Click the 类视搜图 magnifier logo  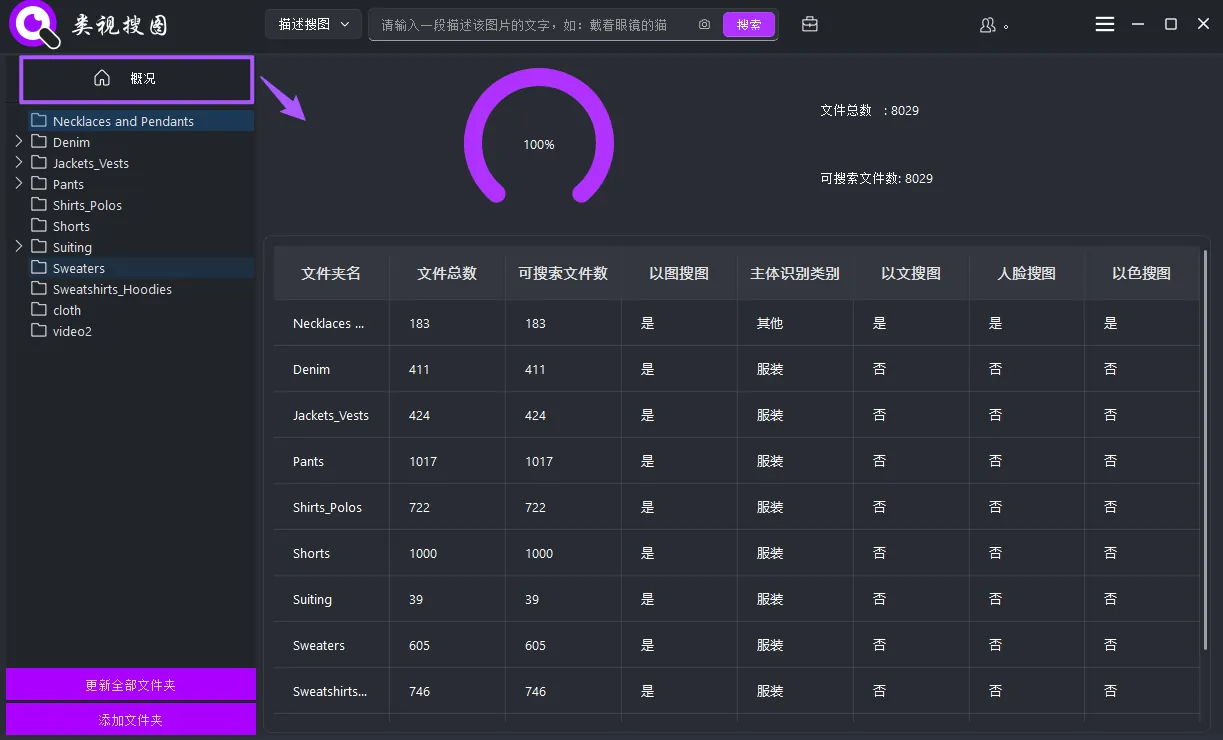pos(32,25)
